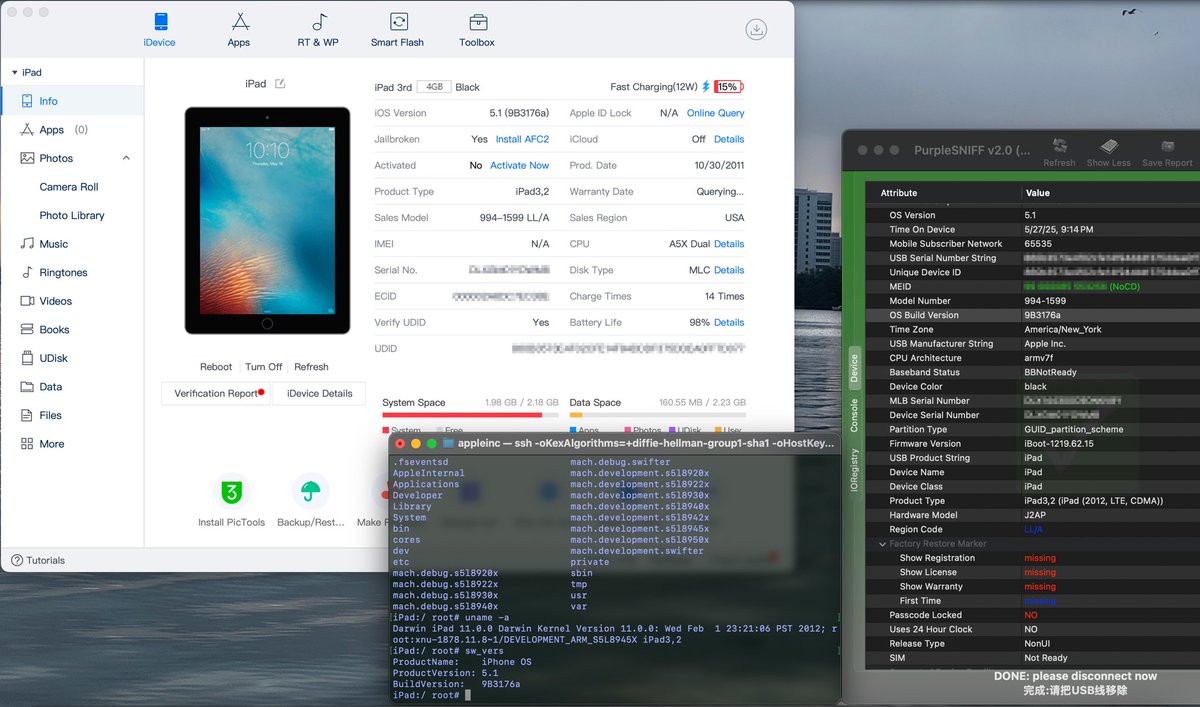Switch to Device tab in PurpleSNIFF

click(854, 369)
